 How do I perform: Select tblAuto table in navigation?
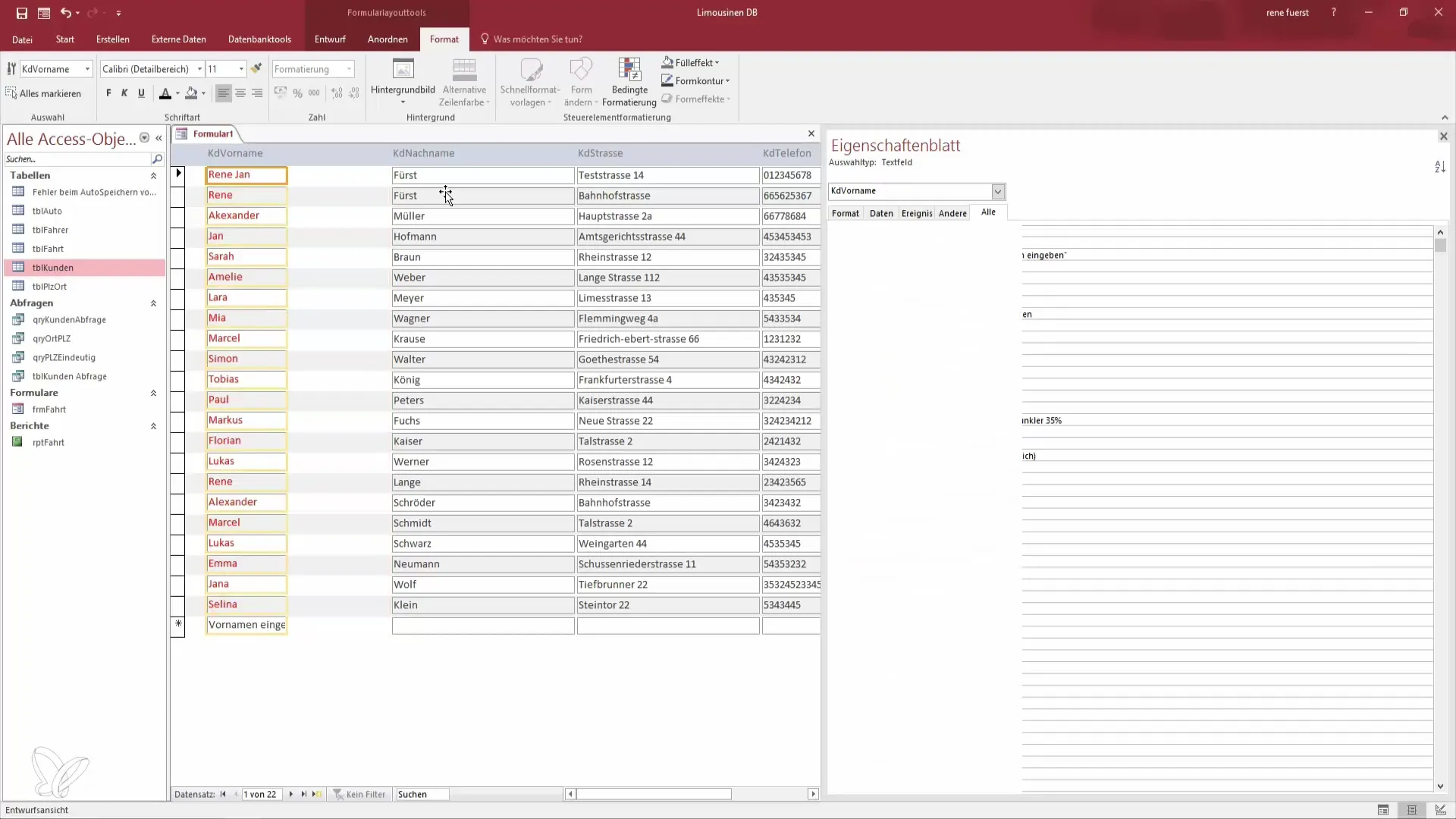47,211
